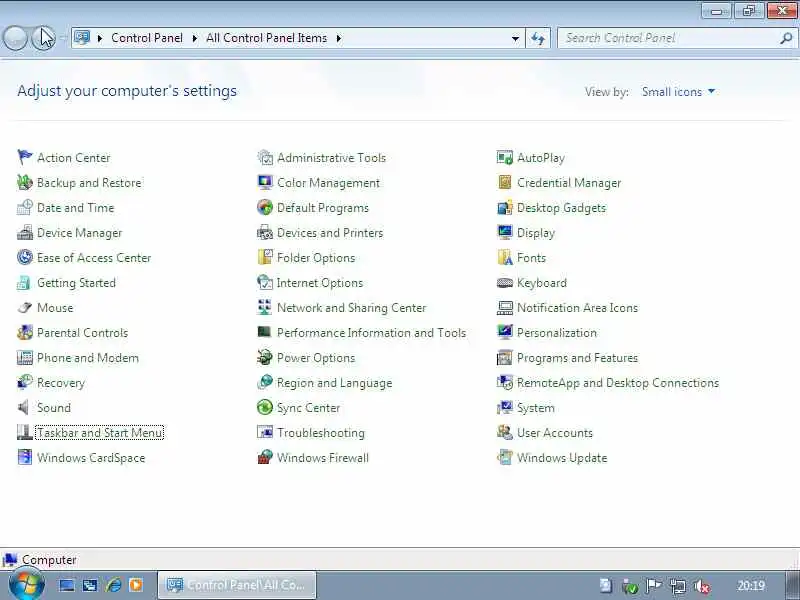Click the Computer label in the status bar

49,560
